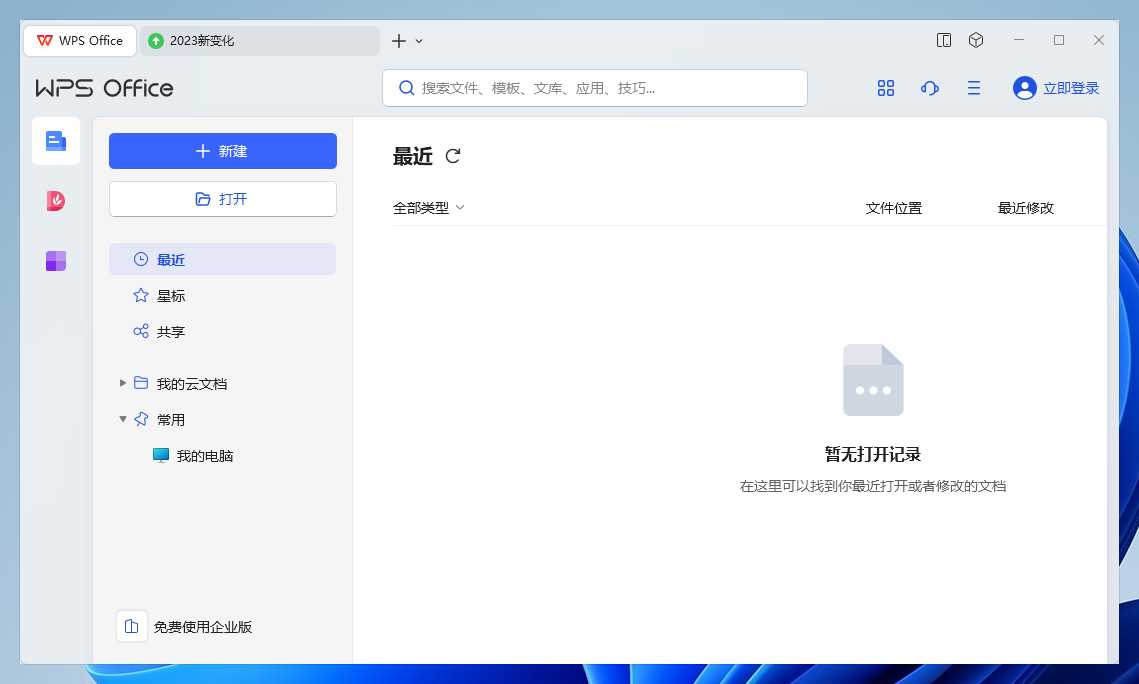Click the 最近 heading
The width and height of the screenshot is (1139, 684).
(413, 156)
